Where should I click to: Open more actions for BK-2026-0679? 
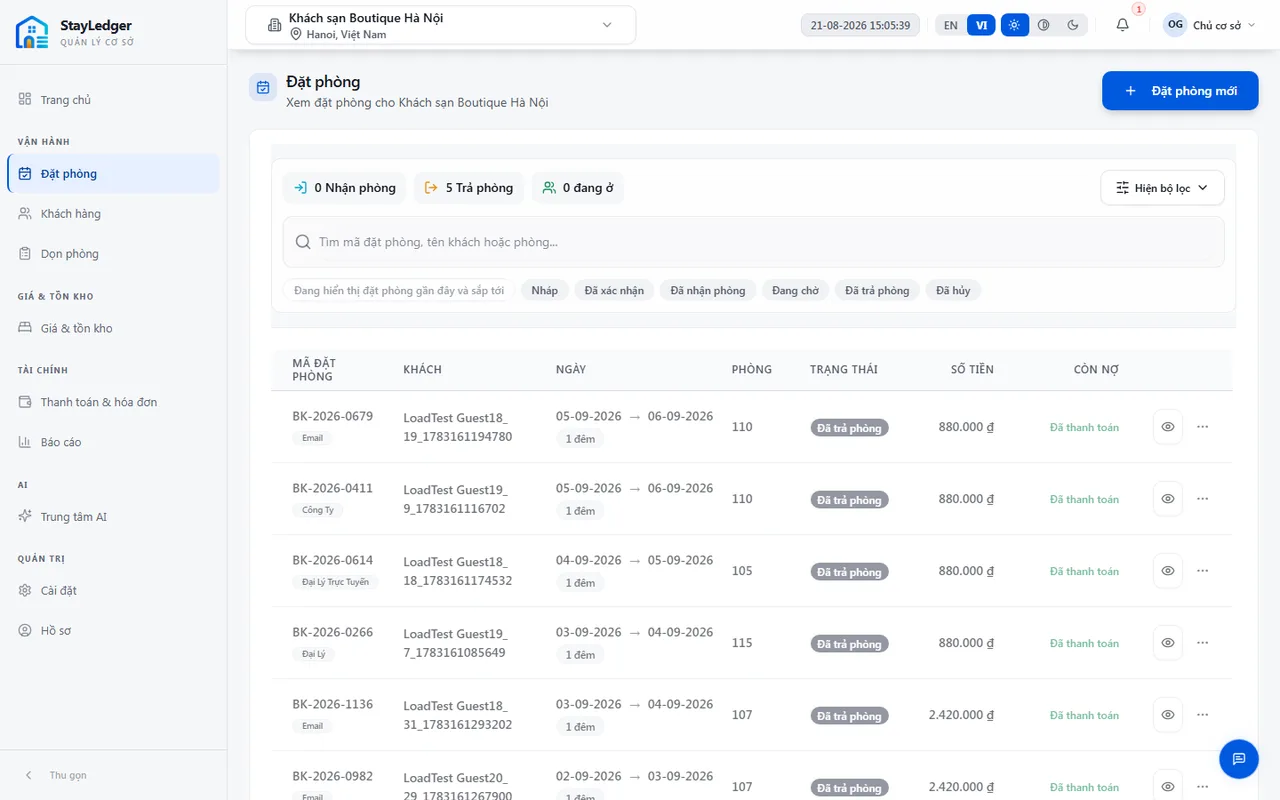(1203, 427)
